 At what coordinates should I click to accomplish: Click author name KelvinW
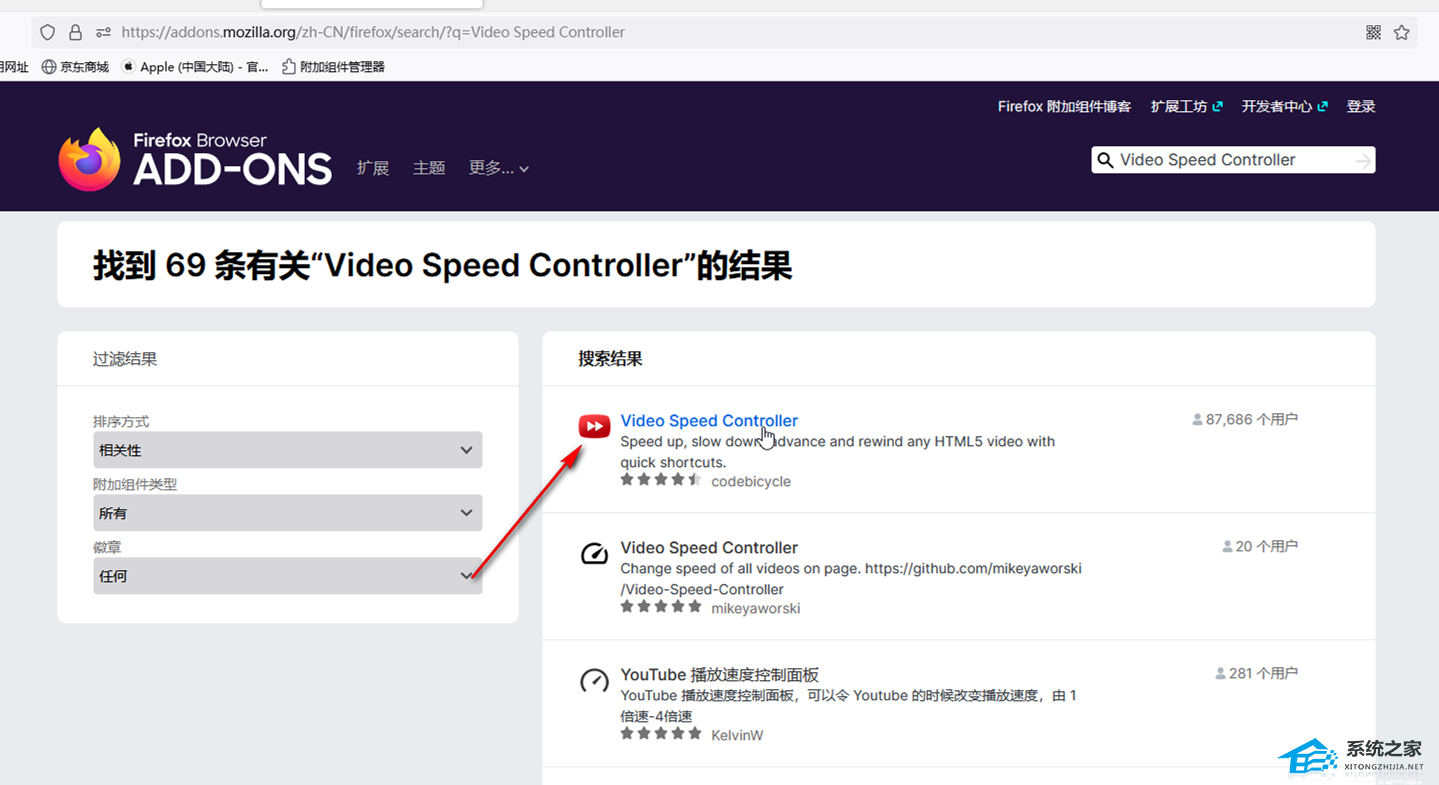[737, 735]
